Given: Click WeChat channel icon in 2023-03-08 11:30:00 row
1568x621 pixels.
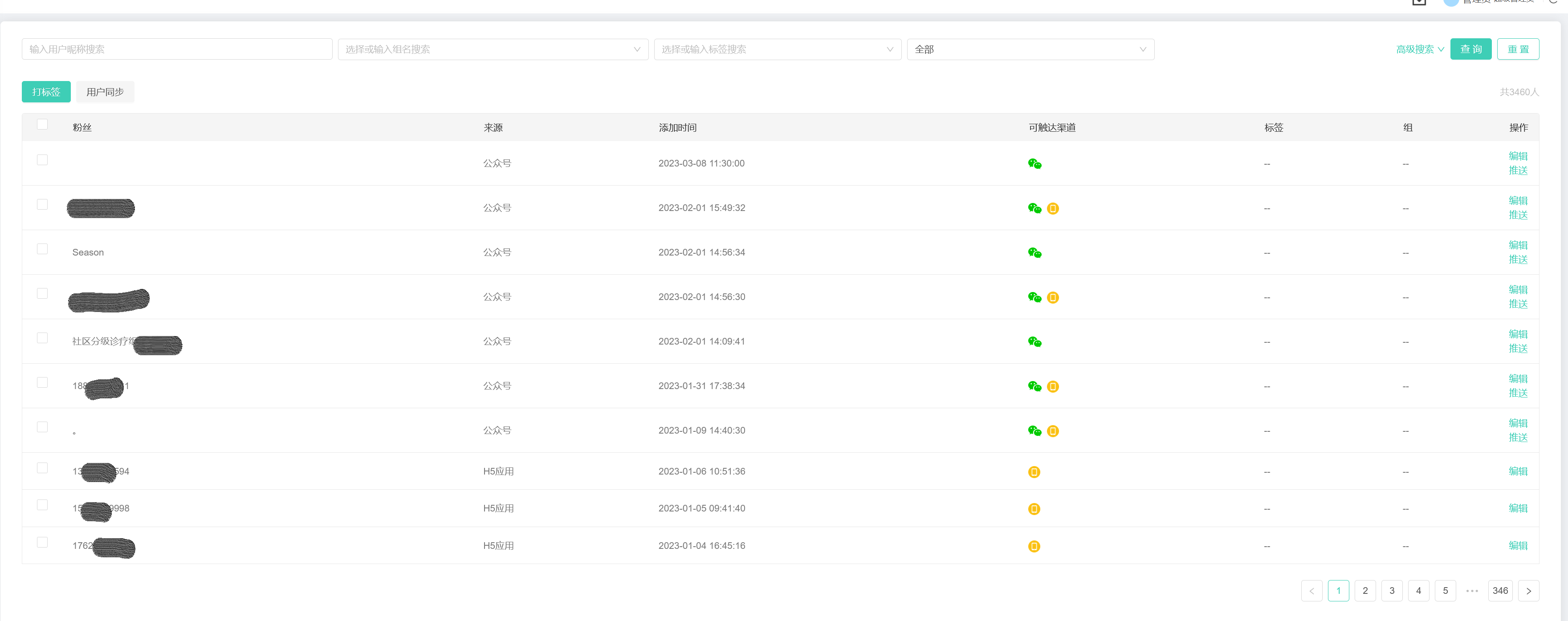Looking at the screenshot, I should click(1034, 164).
